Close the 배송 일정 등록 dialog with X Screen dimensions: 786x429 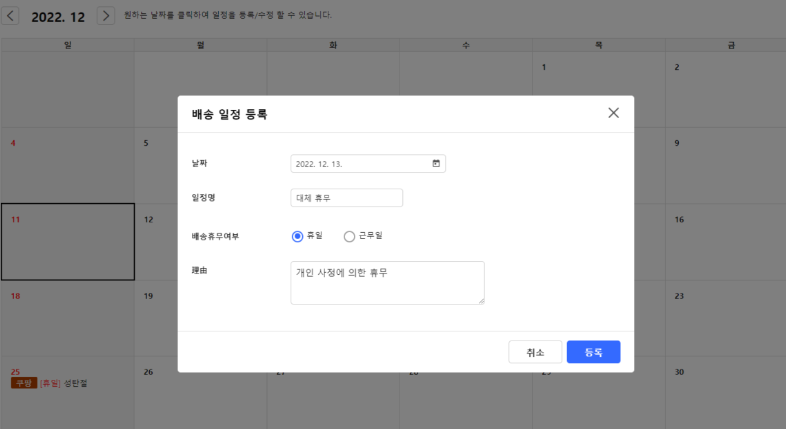[x=613, y=113]
